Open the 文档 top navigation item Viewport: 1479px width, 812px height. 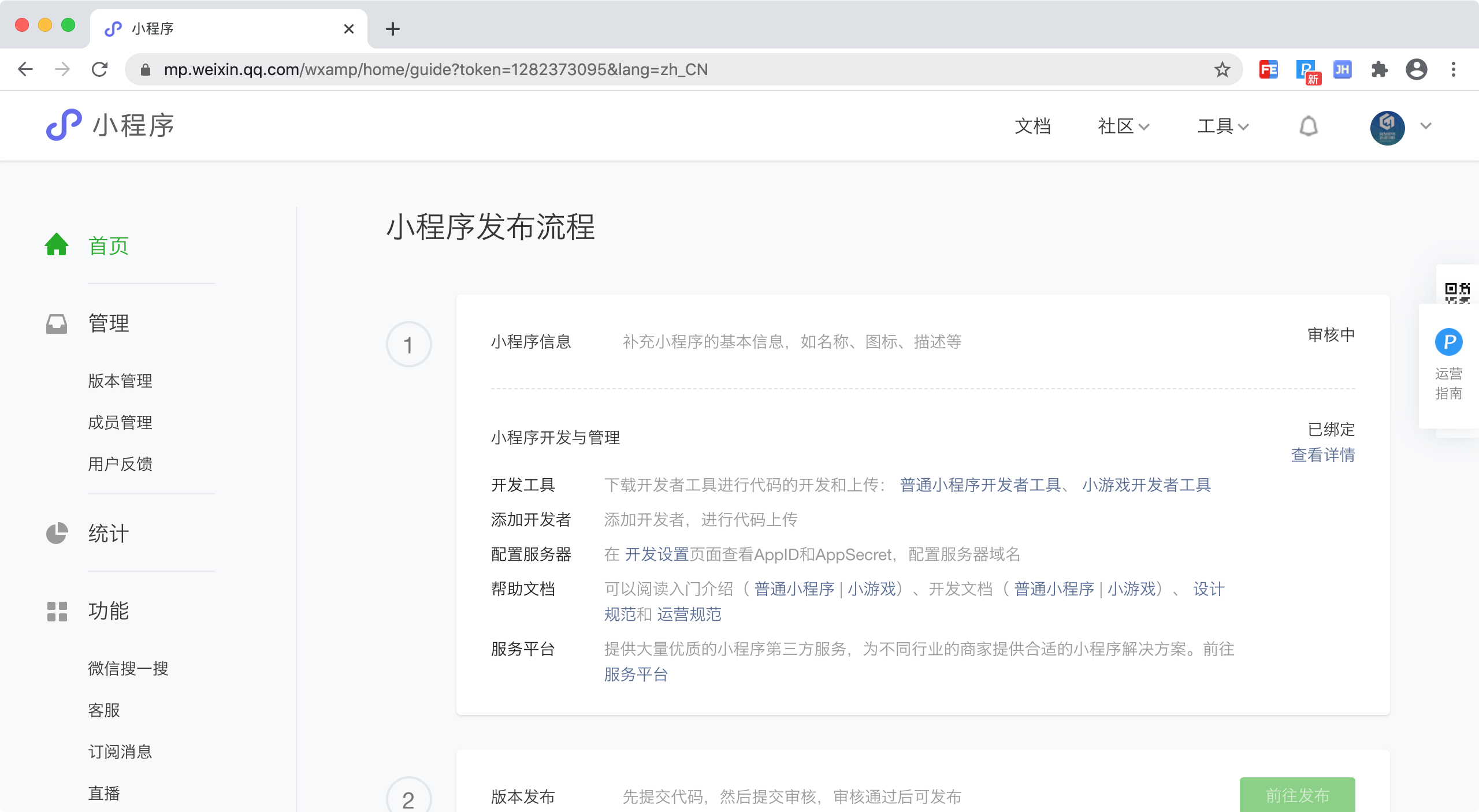(1032, 126)
